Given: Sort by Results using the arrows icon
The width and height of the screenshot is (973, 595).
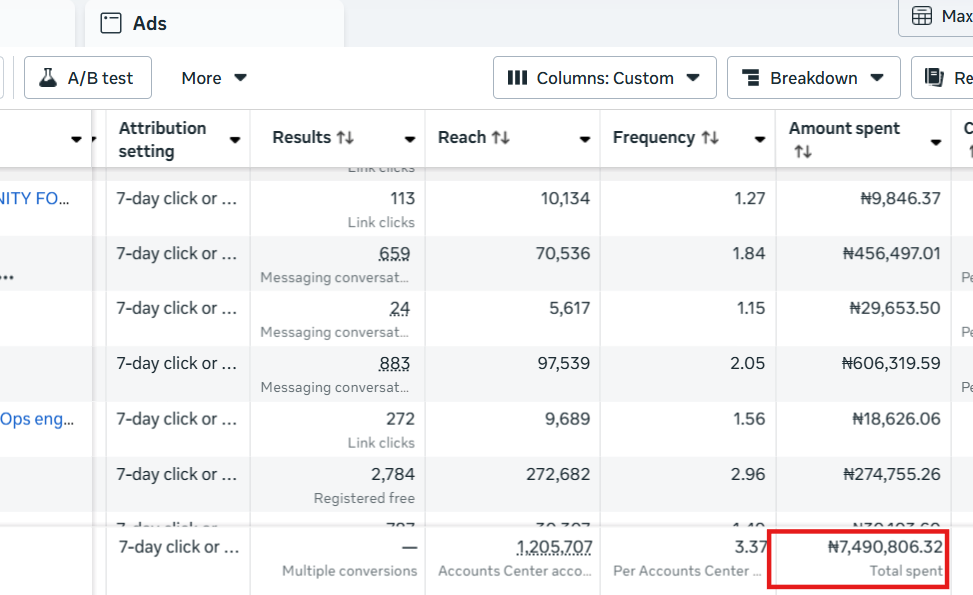Looking at the screenshot, I should click(x=345, y=138).
